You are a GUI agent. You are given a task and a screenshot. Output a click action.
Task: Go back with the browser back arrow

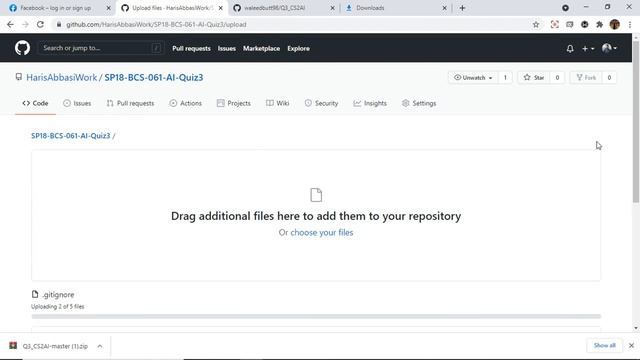(x=10, y=24)
